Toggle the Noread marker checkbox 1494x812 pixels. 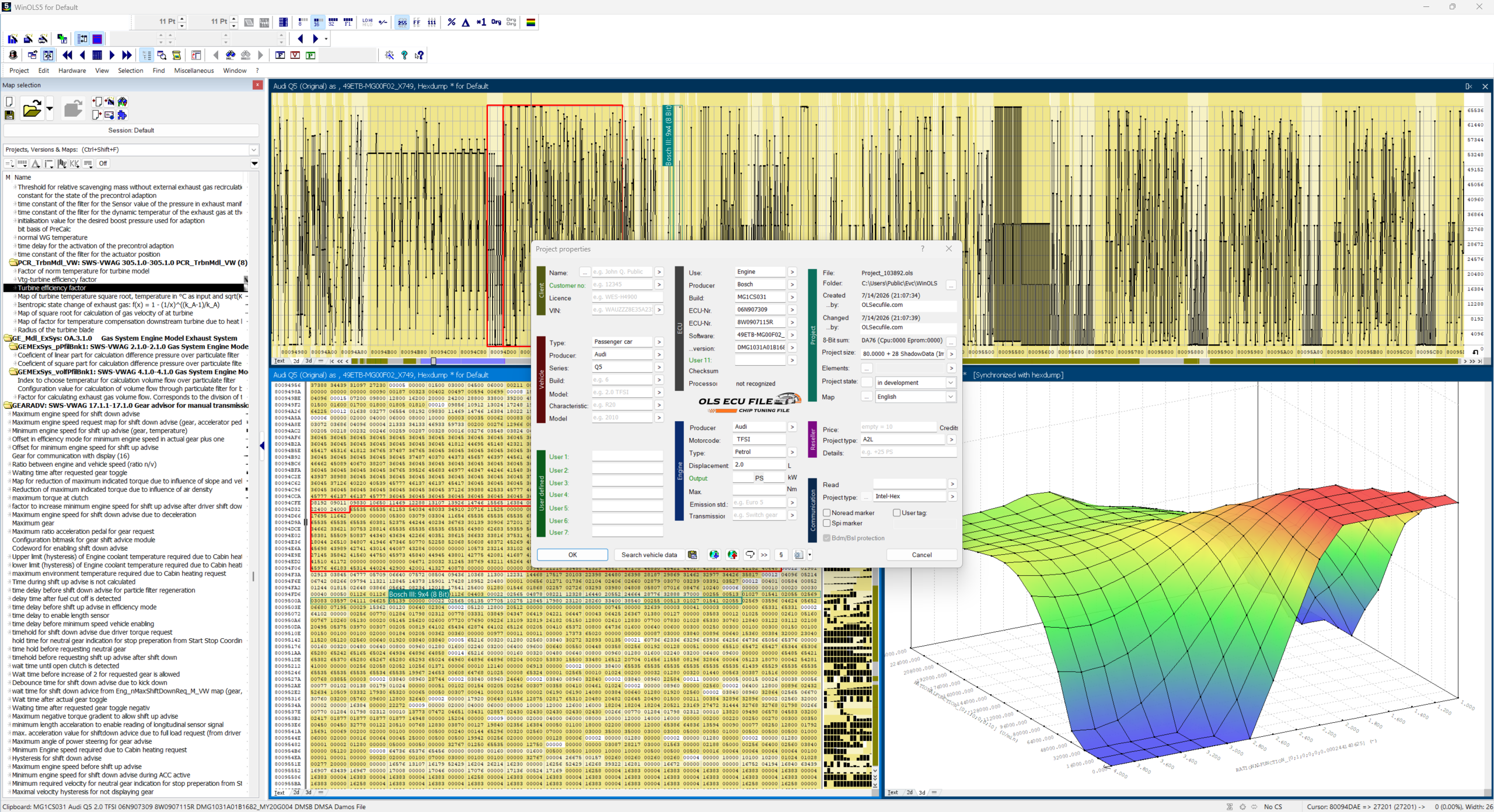826,513
